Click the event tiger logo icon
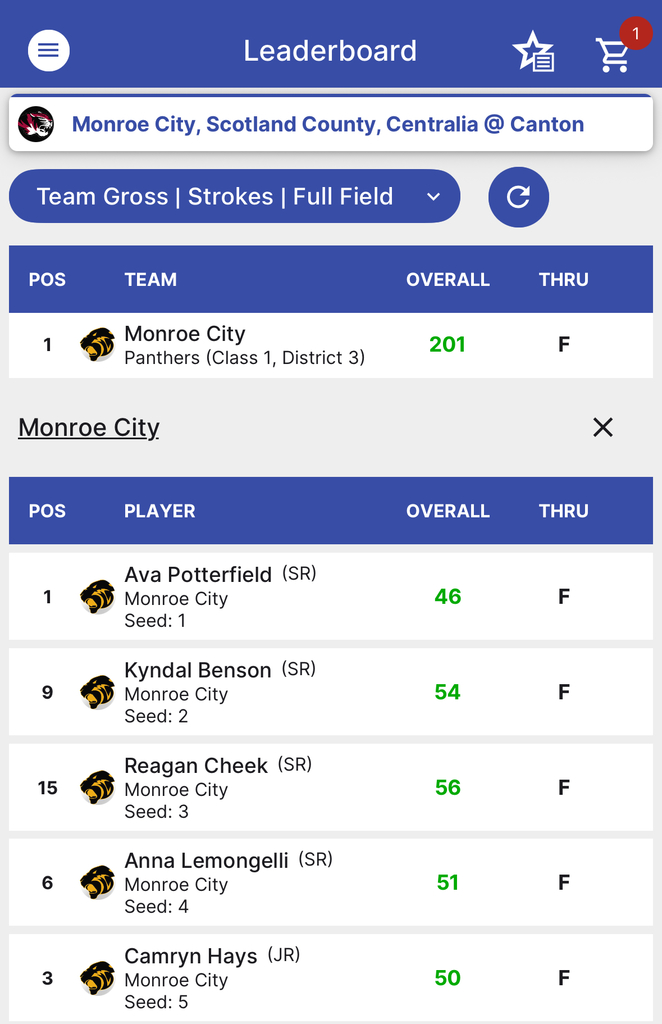662x1024 pixels. pyautogui.click(x=36, y=124)
